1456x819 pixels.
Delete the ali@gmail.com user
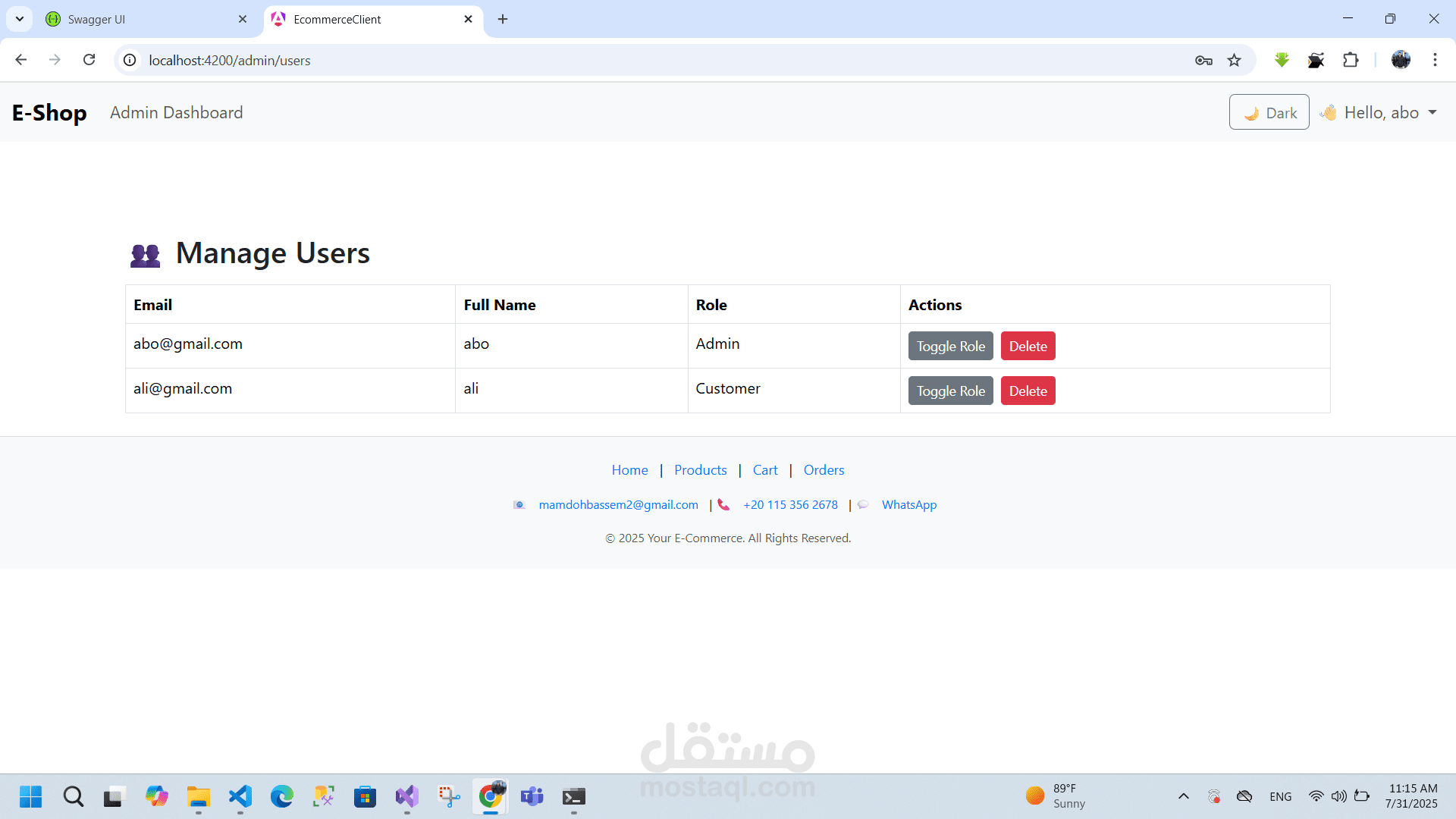coord(1028,391)
